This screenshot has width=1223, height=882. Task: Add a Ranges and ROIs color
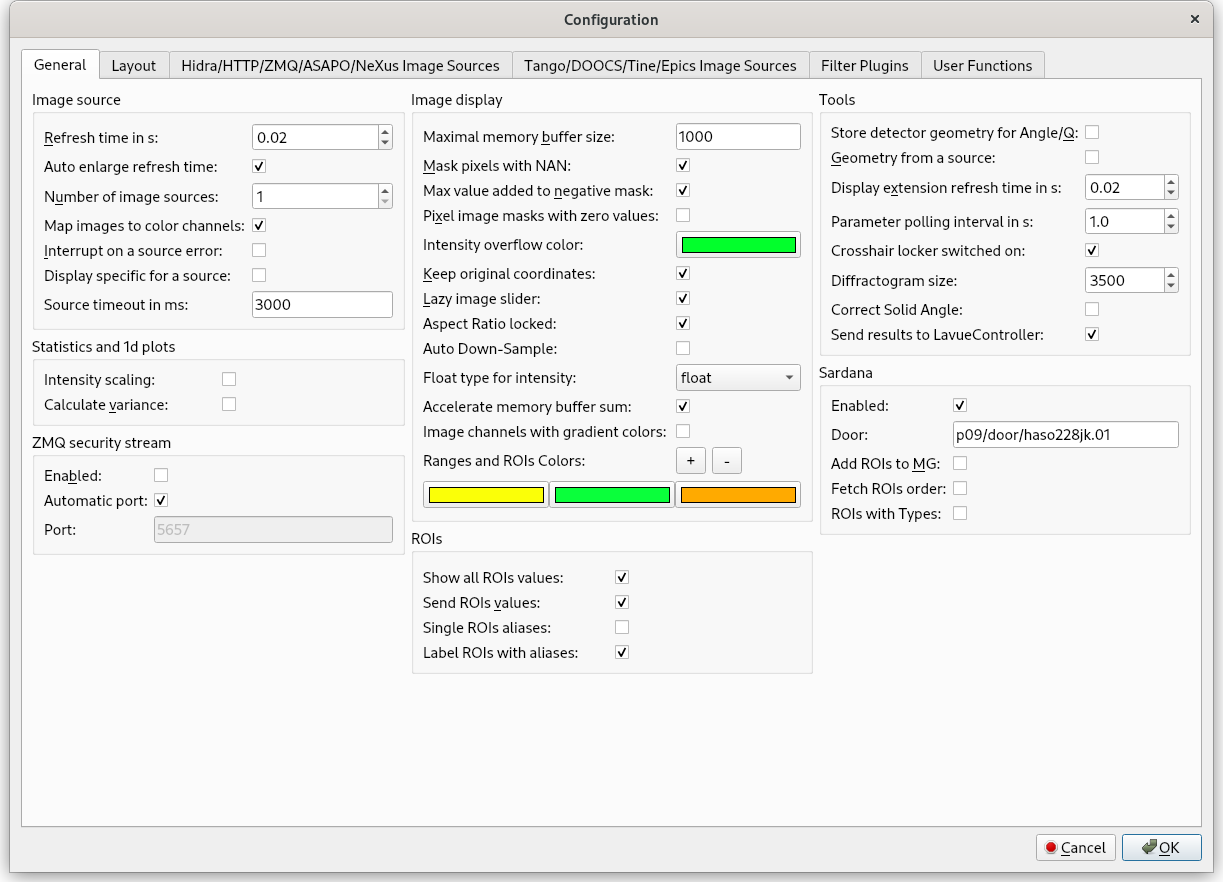click(691, 460)
